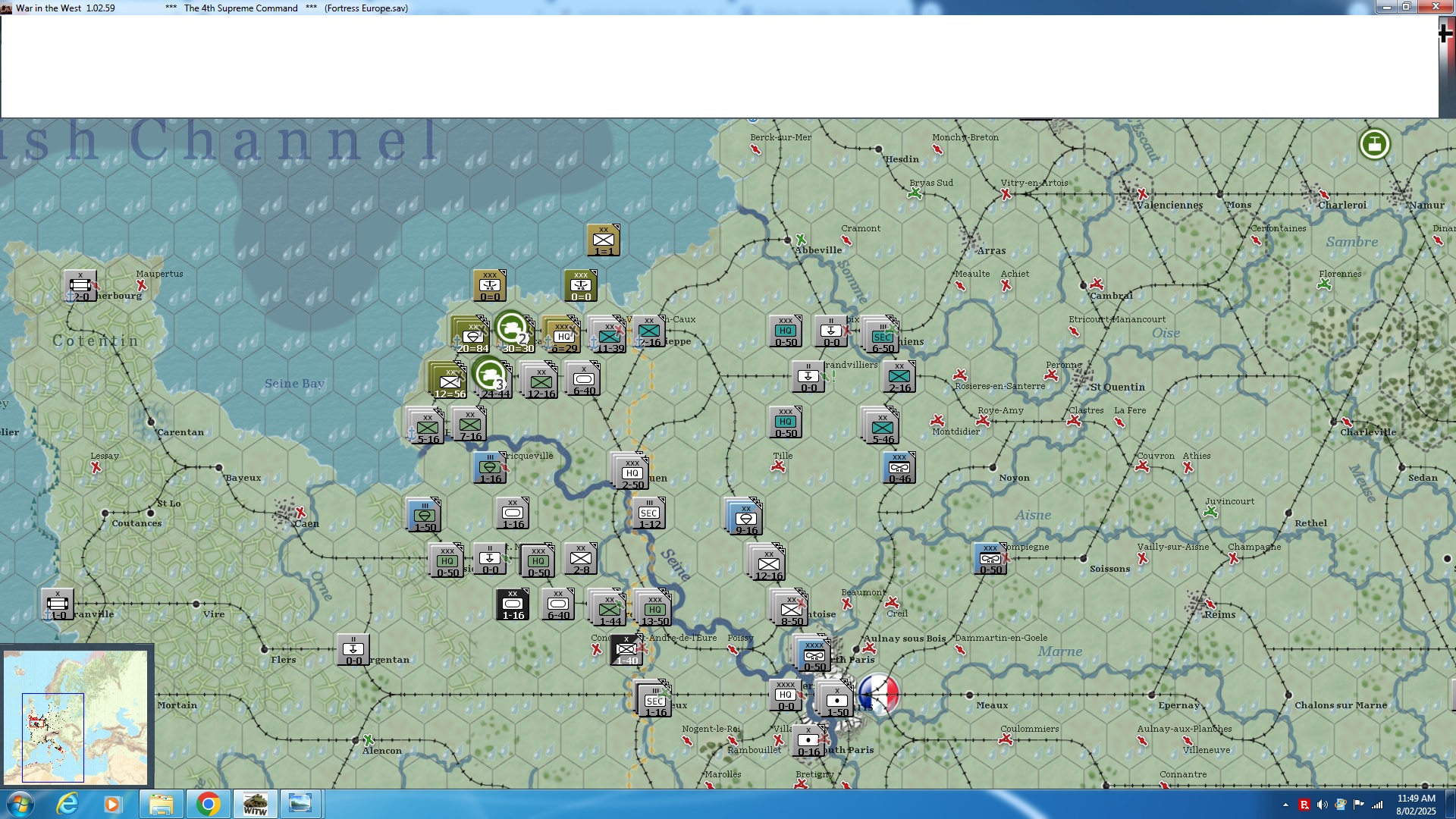The height and width of the screenshot is (819, 1456).
Task: Click the 20=84 airborne division stack
Action: tap(471, 335)
